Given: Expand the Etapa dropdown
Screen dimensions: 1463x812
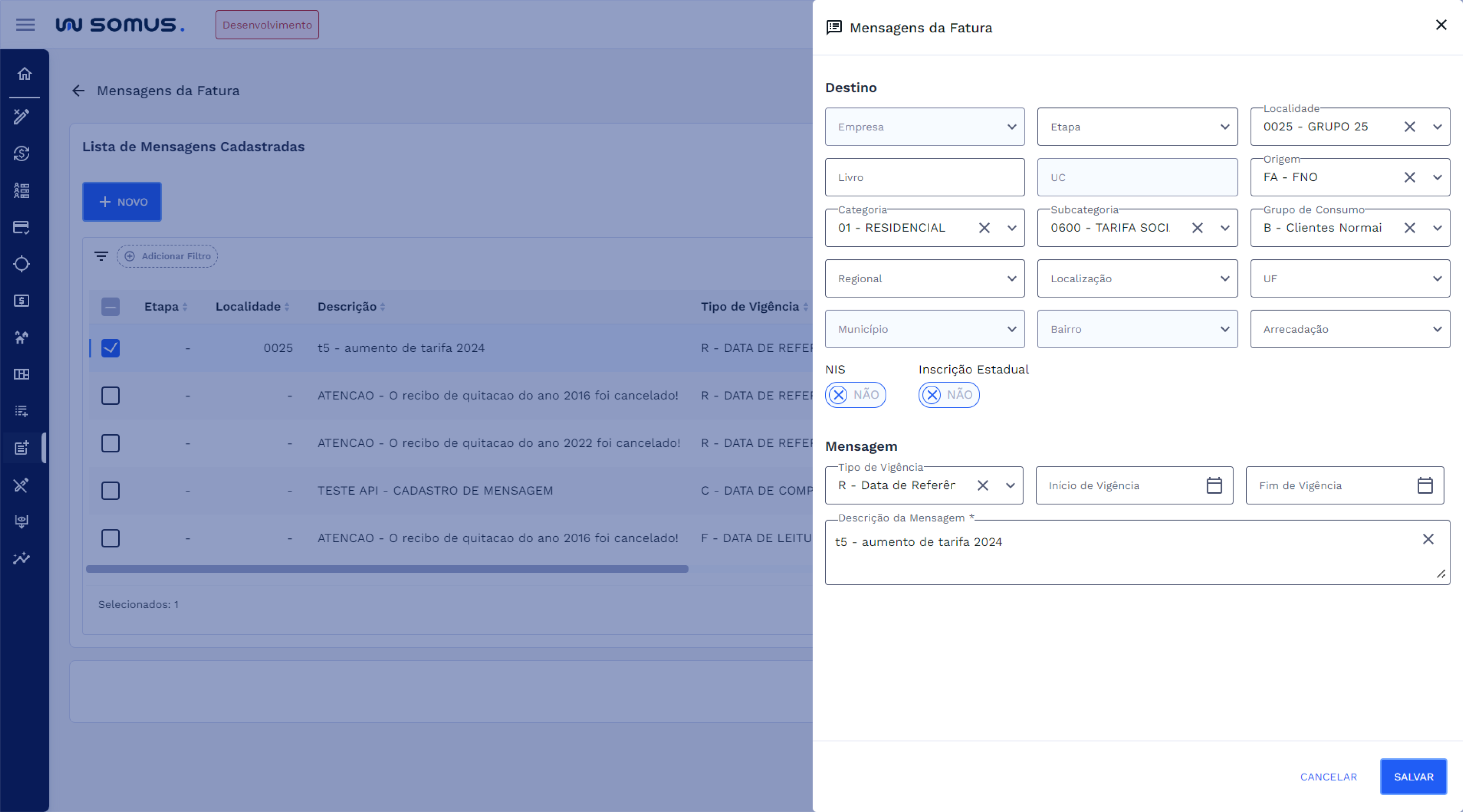Looking at the screenshot, I should click(x=1137, y=126).
